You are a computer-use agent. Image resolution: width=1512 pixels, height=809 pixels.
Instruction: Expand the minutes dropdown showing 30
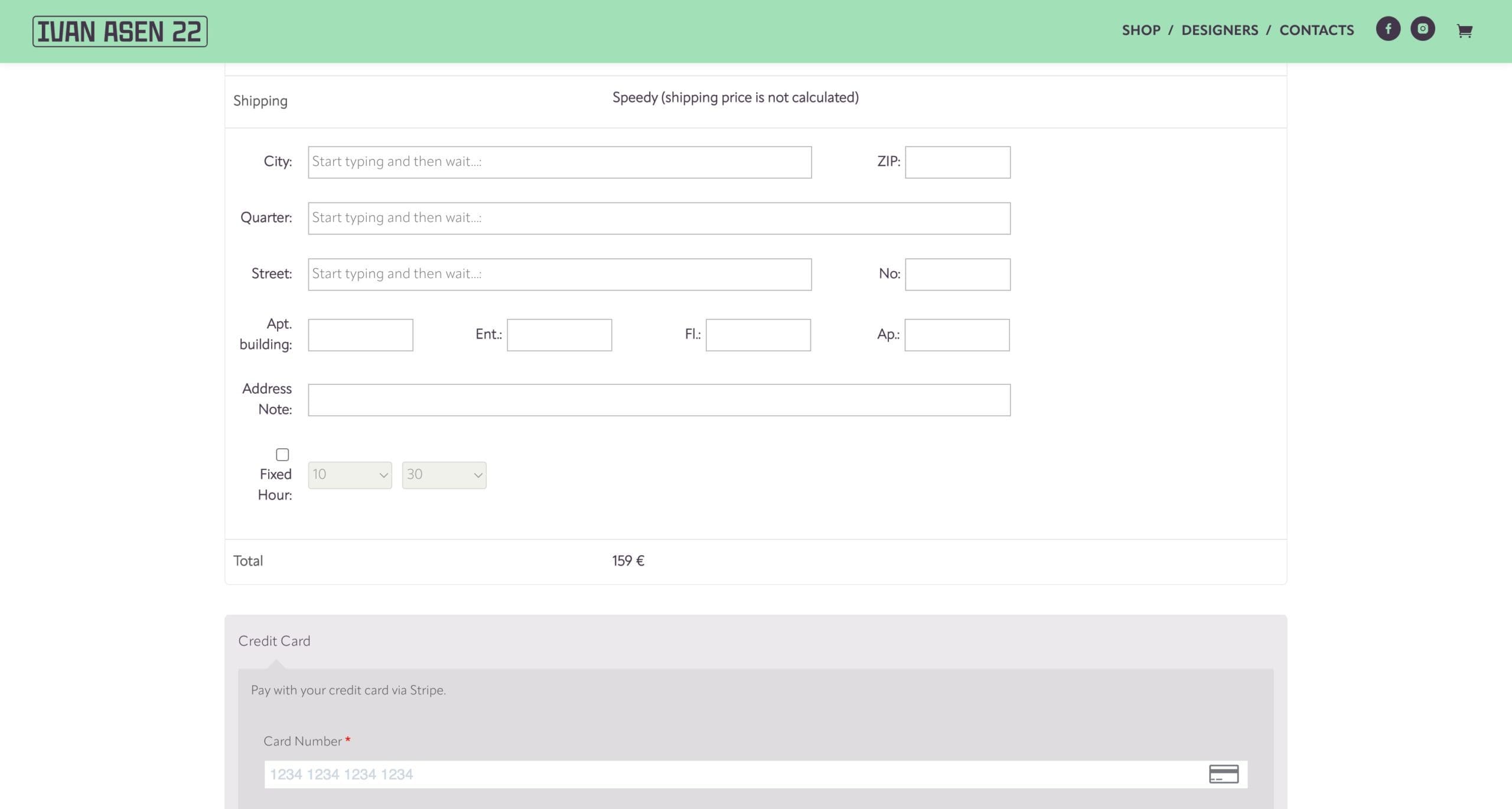[444, 475]
